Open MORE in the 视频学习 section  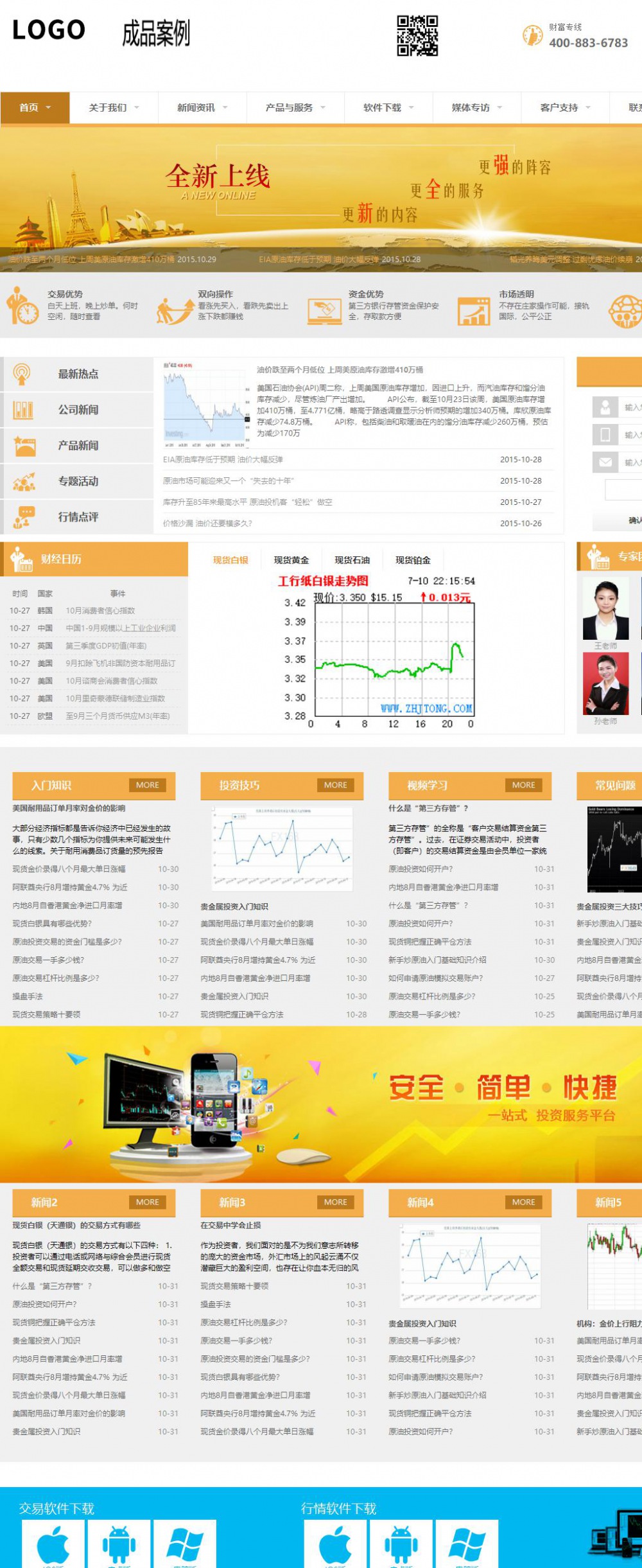click(x=524, y=785)
